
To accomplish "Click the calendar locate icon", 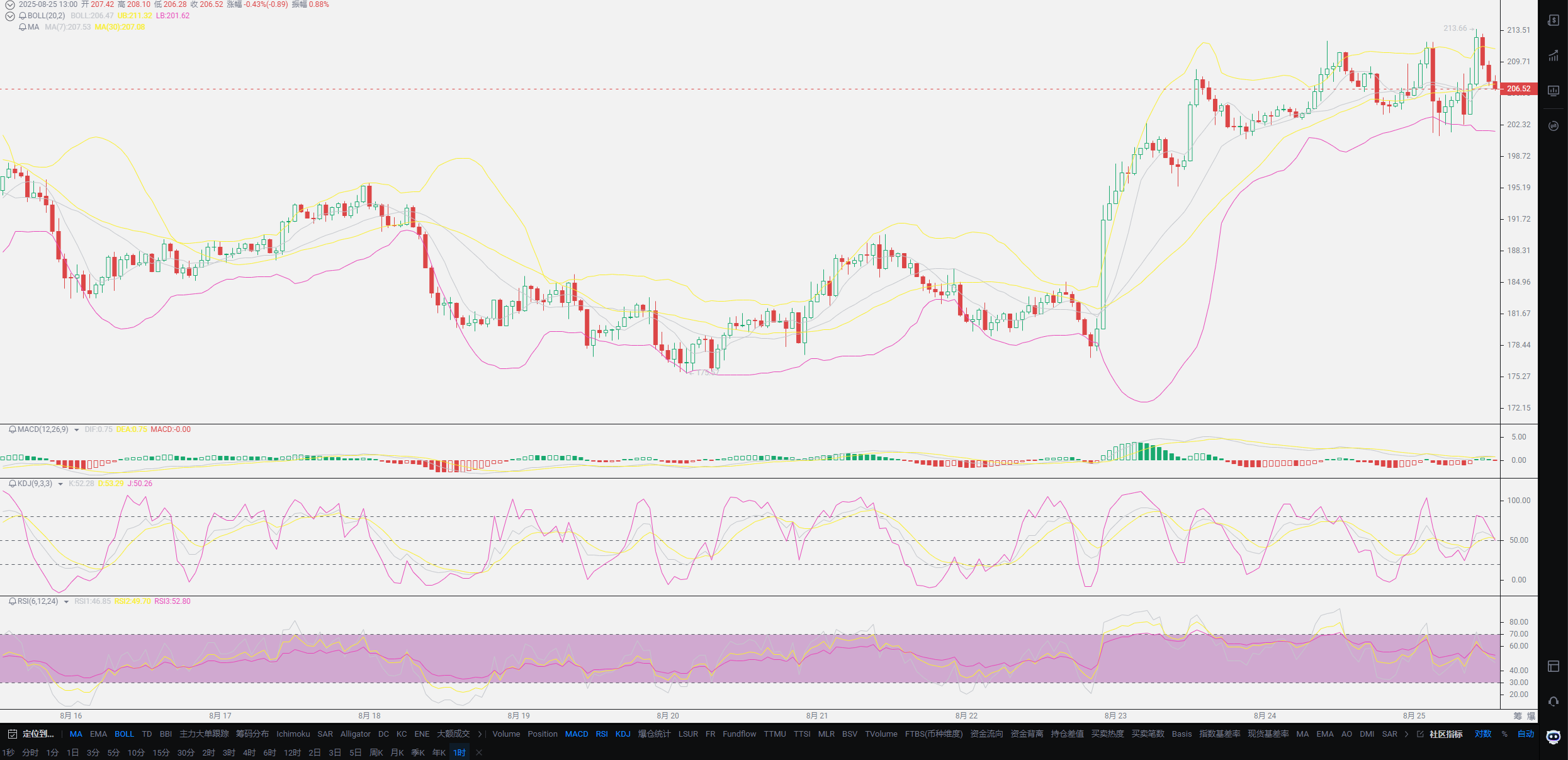I will tap(13, 734).
